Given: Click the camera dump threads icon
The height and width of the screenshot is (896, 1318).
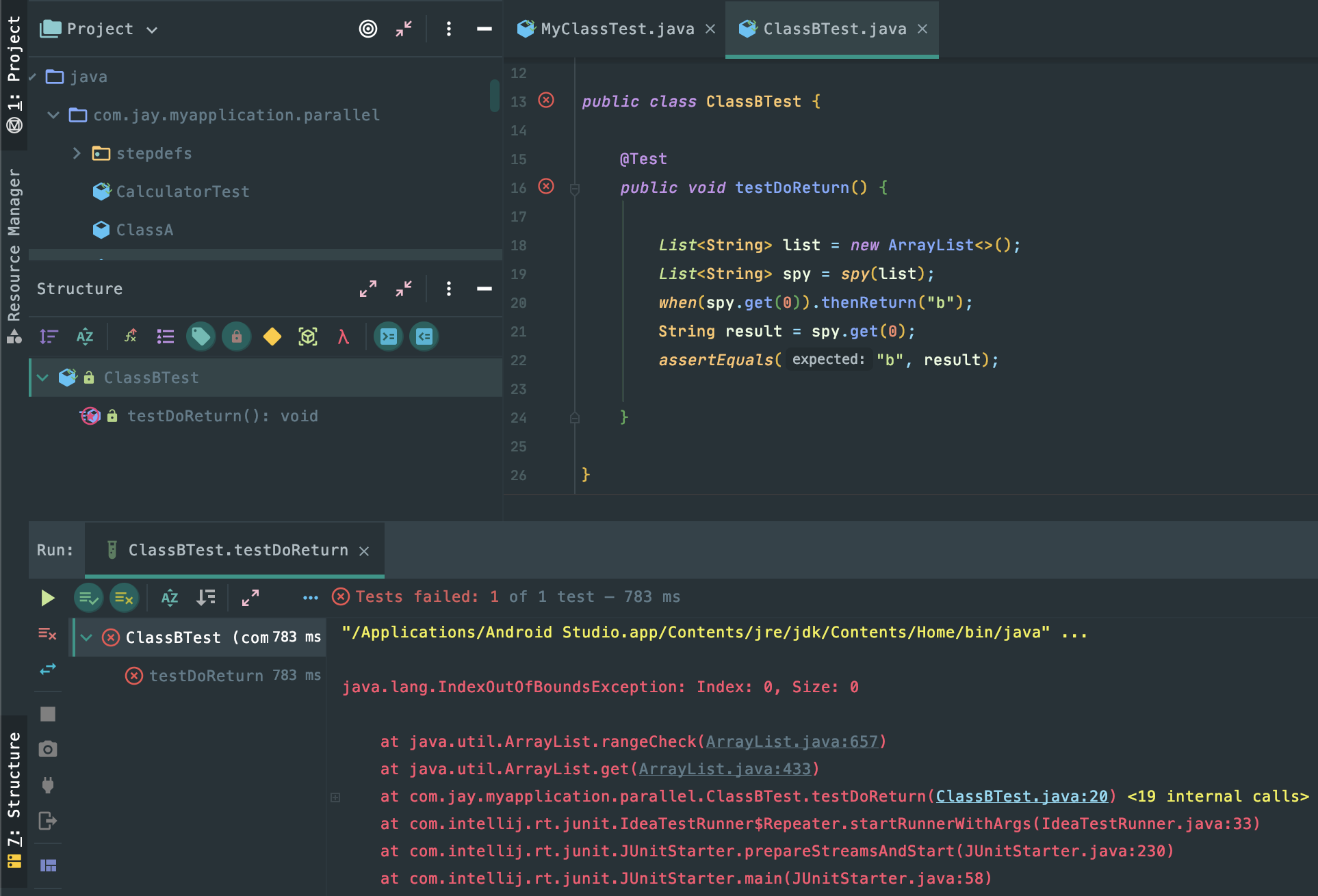Looking at the screenshot, I should [x=48, y=749].
